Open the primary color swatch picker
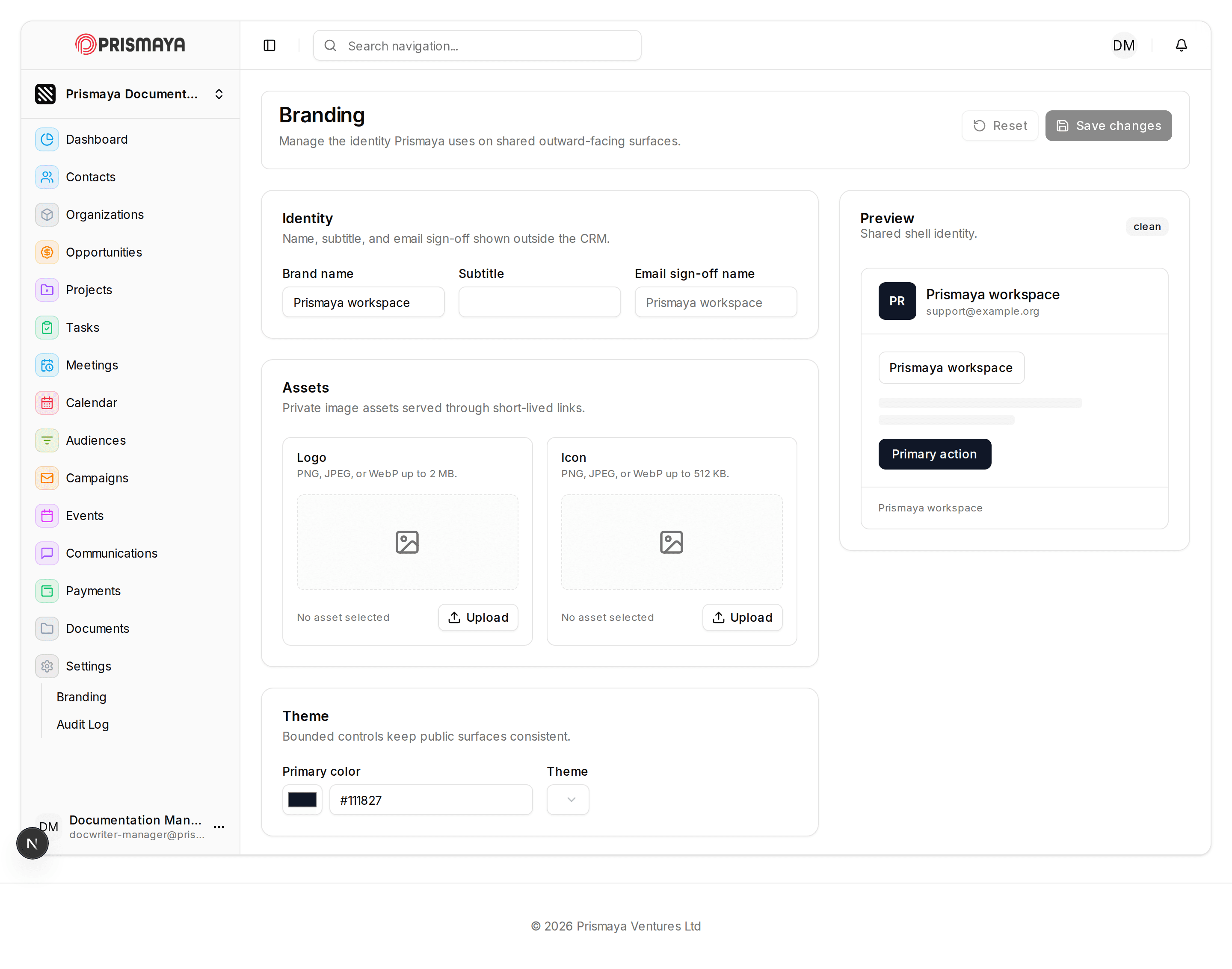This screenshot has width=1232, height=969. [302, 800]
